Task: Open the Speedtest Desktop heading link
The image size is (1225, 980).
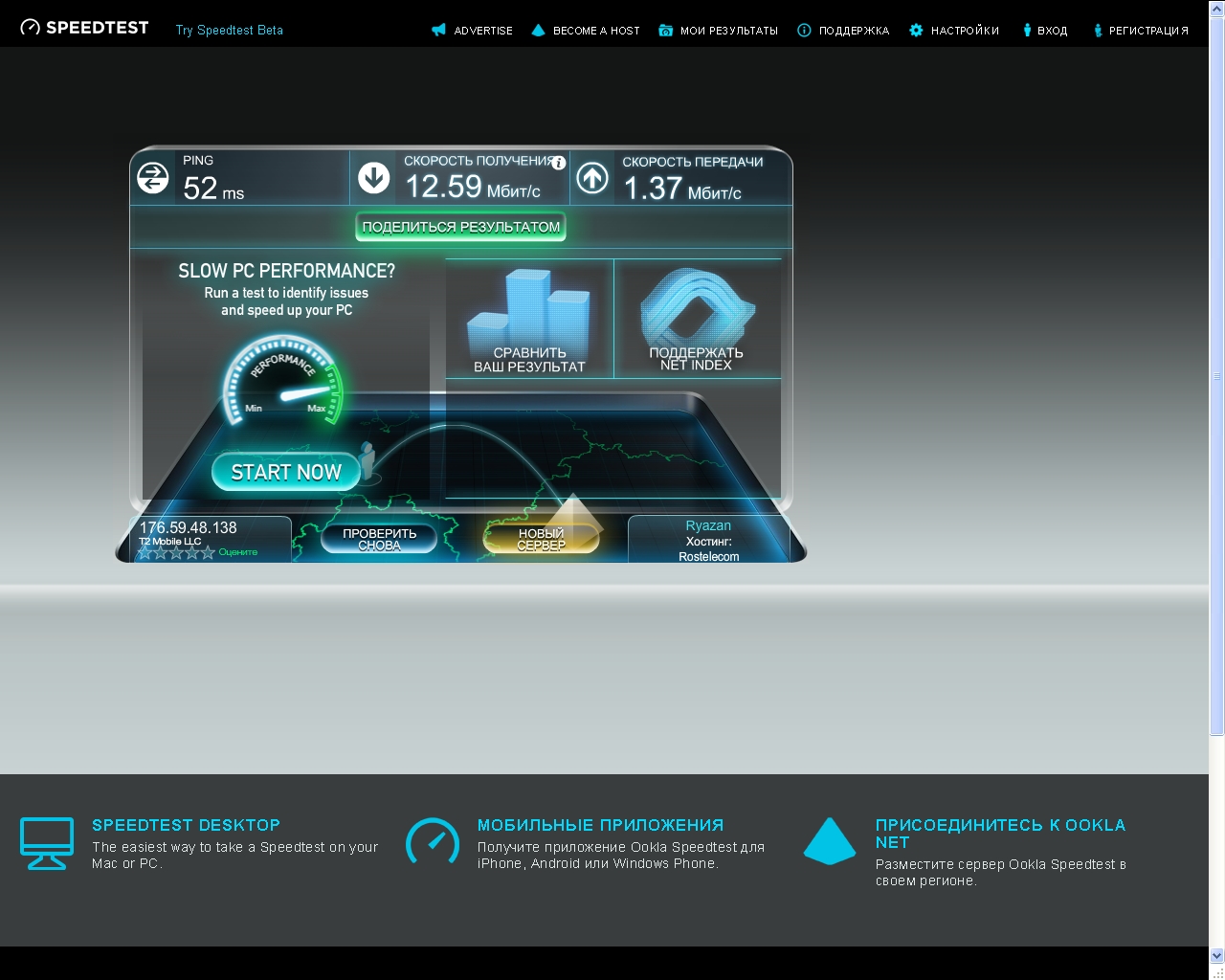Action: [187, 825]
